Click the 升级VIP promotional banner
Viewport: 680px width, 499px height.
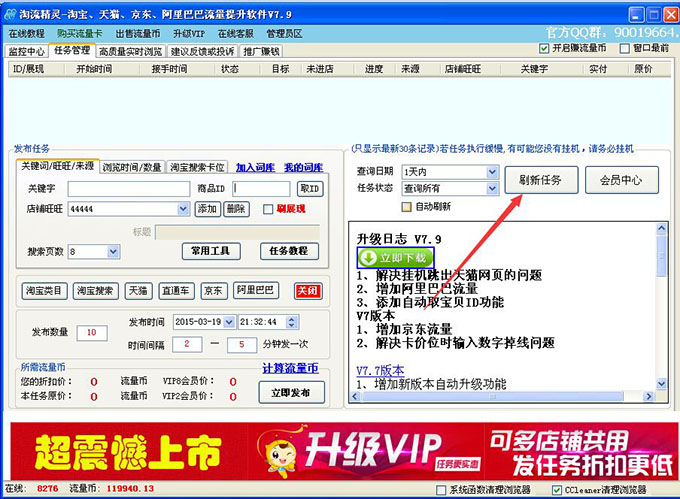(x=345, y=451)
